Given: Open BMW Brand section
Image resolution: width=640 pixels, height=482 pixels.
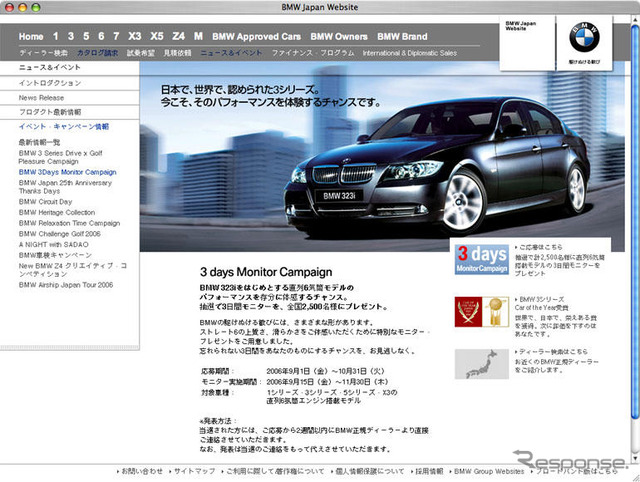Looking at the screenshot, I should pyautogui.click(x=402, y=36).
